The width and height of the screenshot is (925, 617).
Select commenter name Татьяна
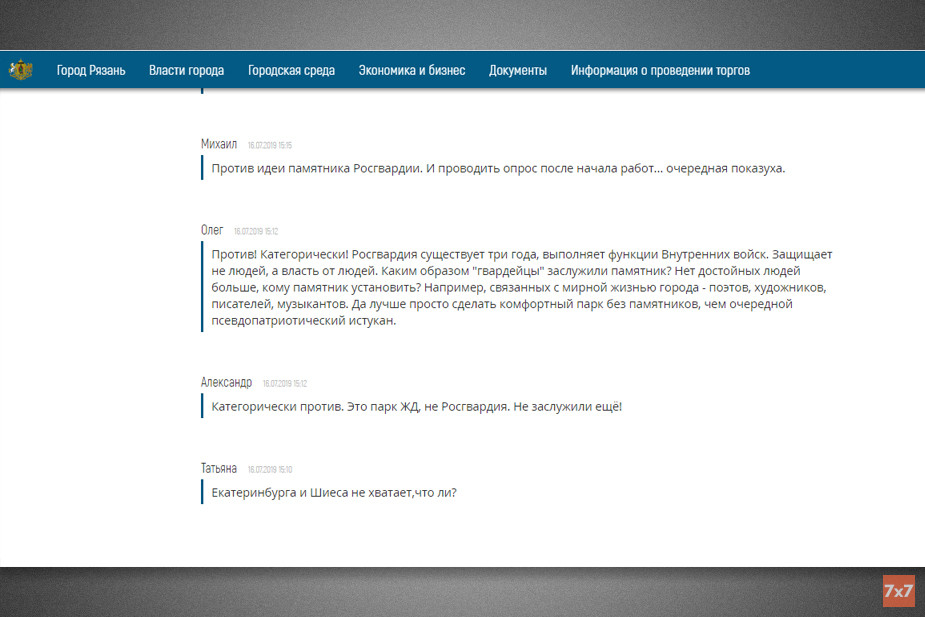point(219,468)
